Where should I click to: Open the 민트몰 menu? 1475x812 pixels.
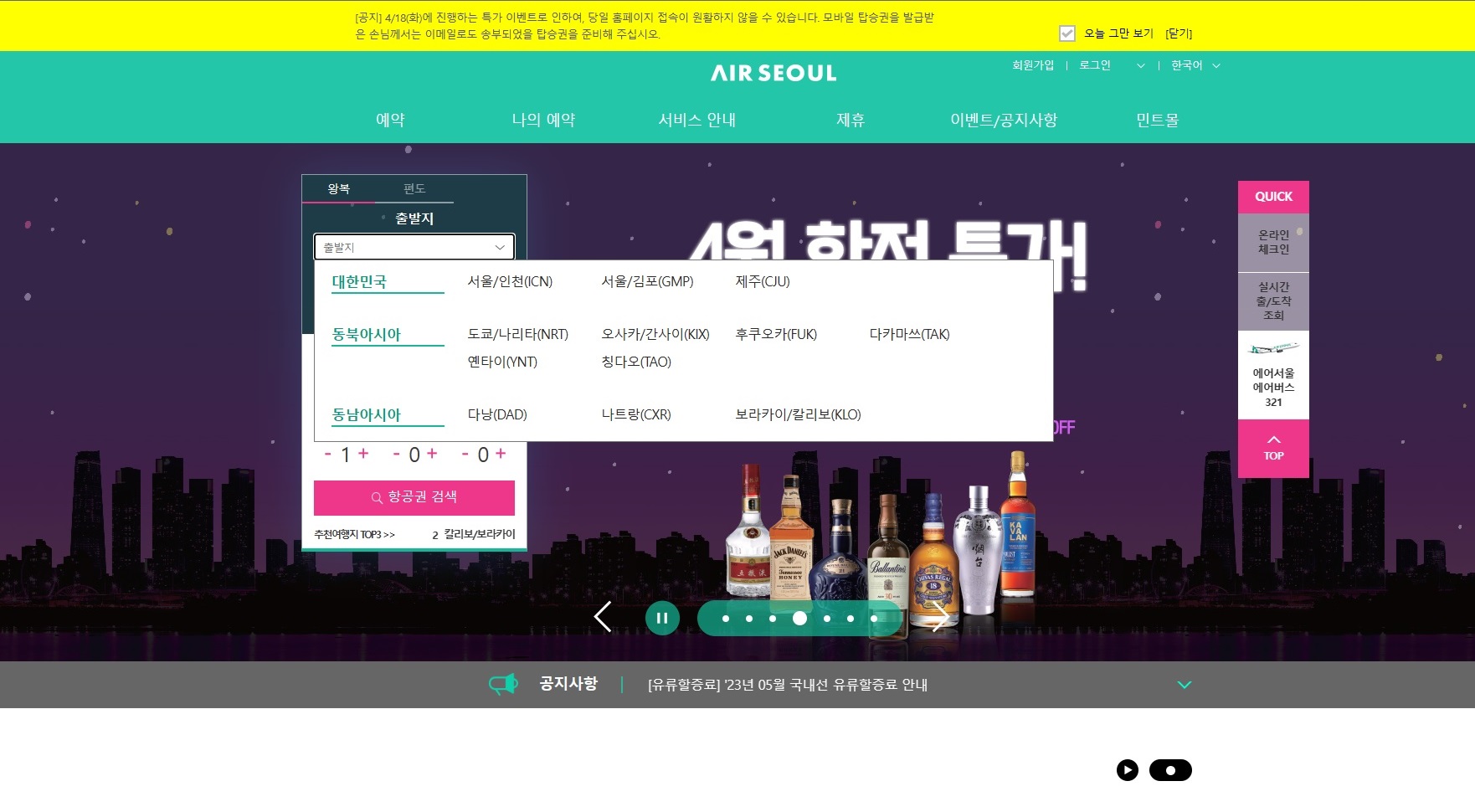(x=1158, y=120)
